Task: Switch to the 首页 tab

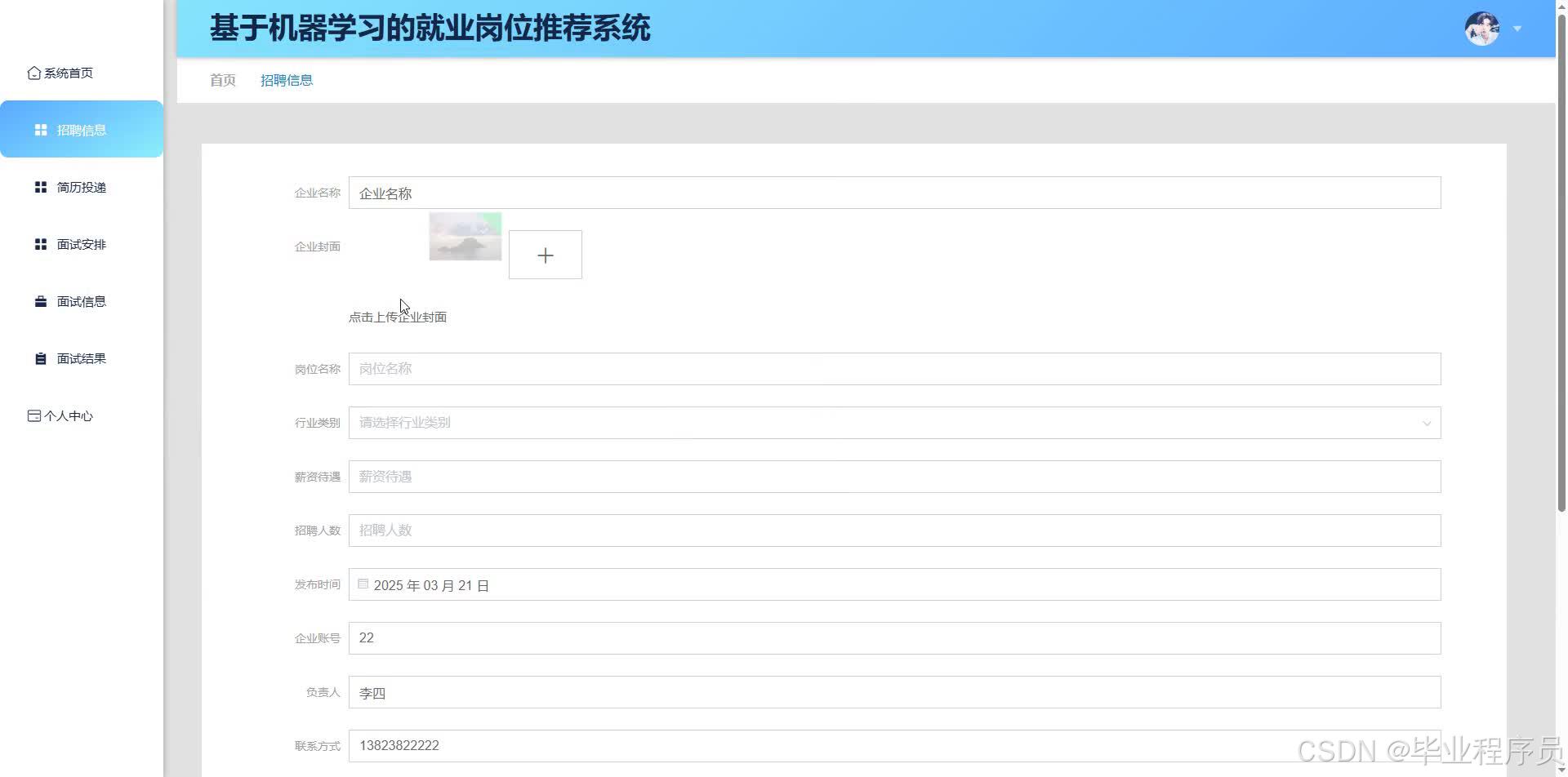Action: coord(222,79)
